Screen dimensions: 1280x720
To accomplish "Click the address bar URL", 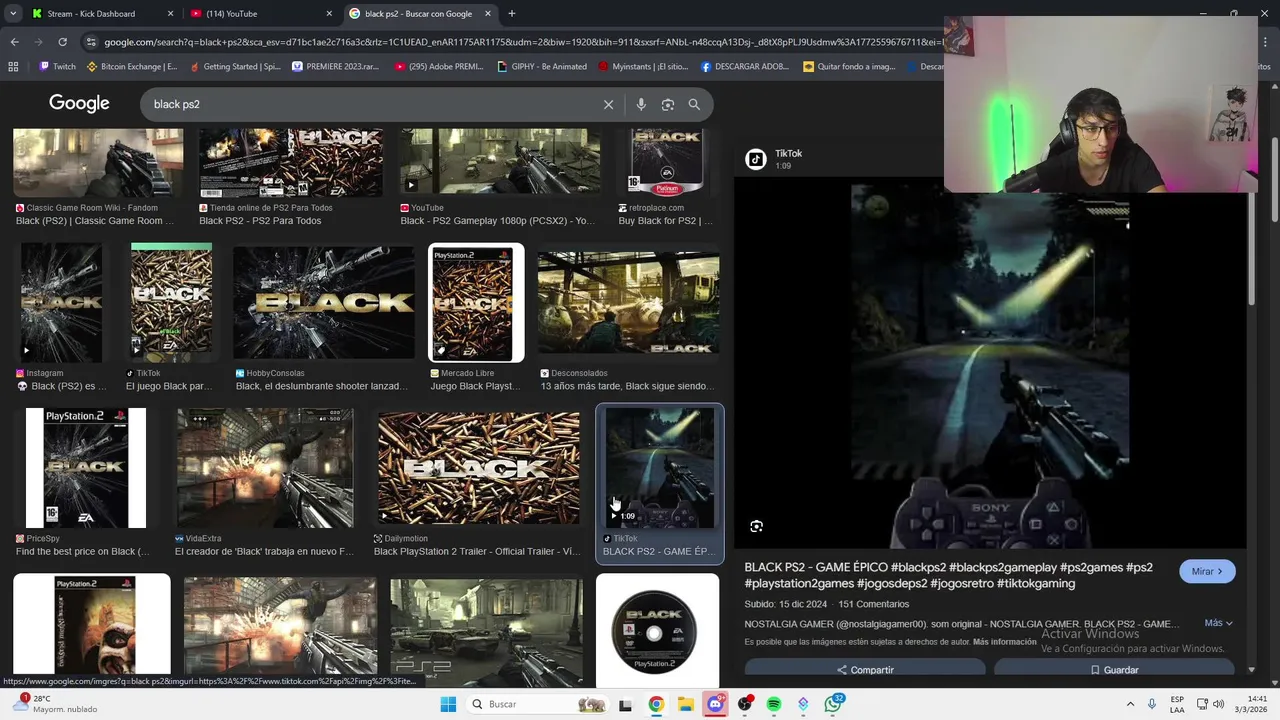I will [520, 42].
